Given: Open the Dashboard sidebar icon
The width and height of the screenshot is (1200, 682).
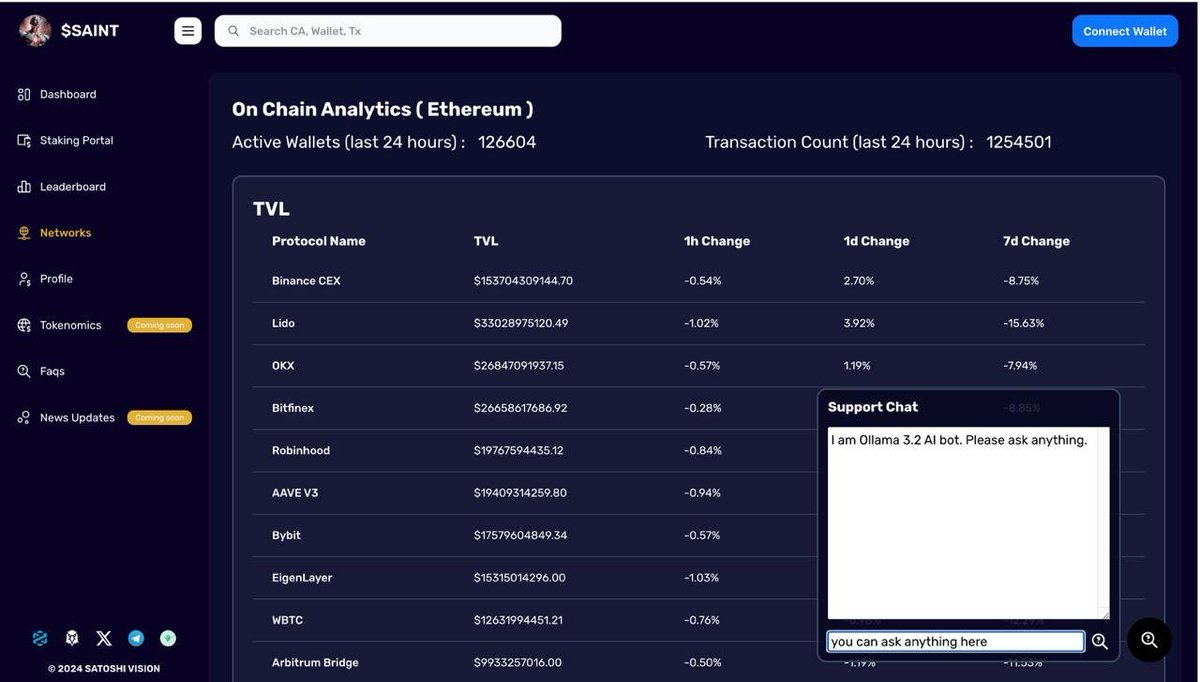Looking at the screenshot, I should tap(24, 94).
